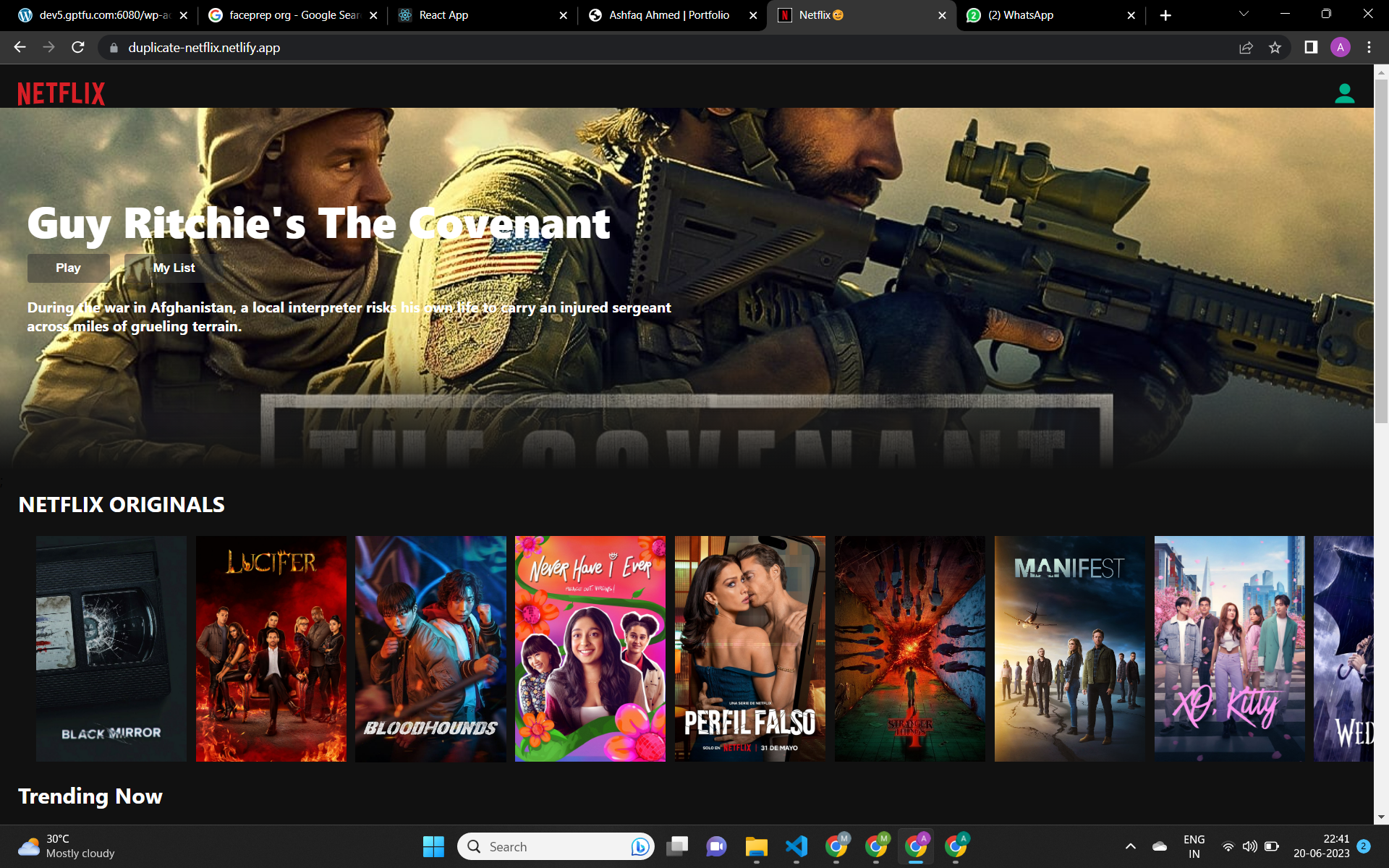Close the React App tab
This screenshot has width=1389, height=868.
(x=564, y=15)
